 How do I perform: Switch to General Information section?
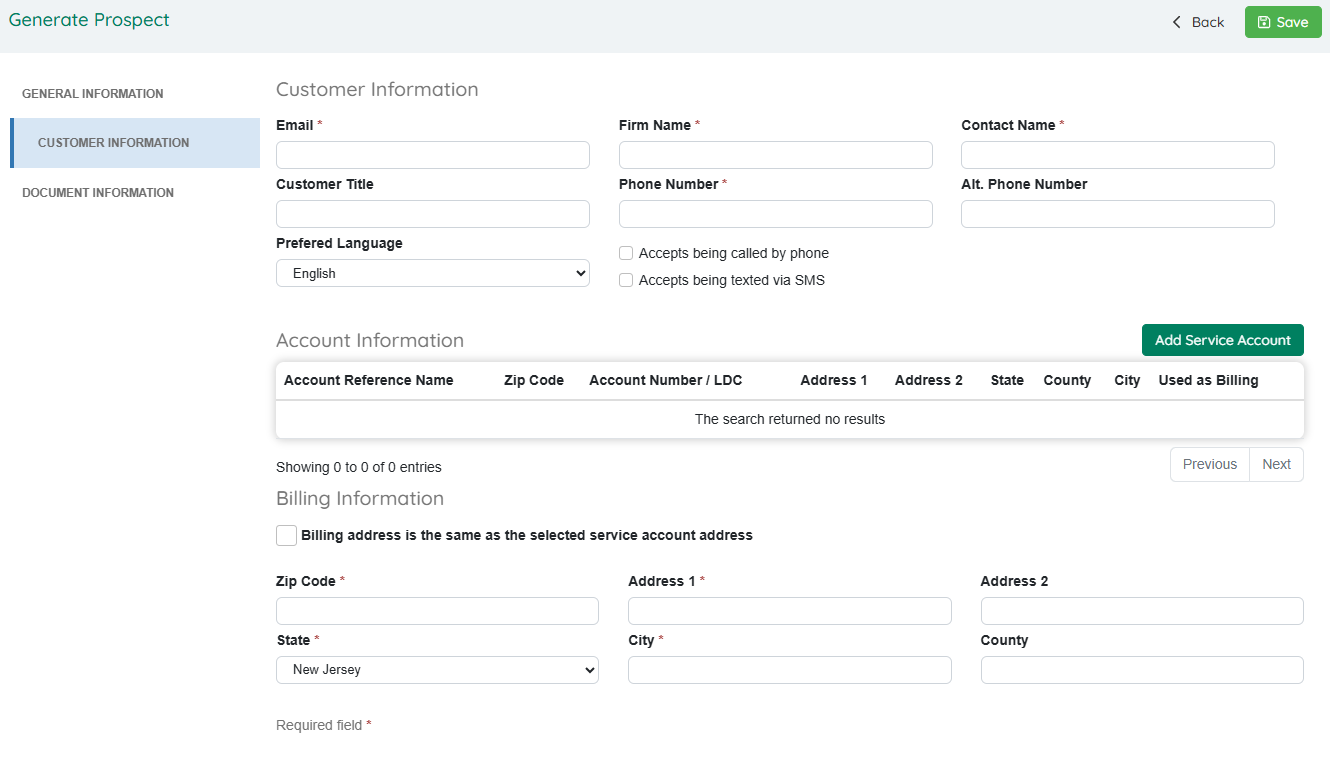click(93, 94)
